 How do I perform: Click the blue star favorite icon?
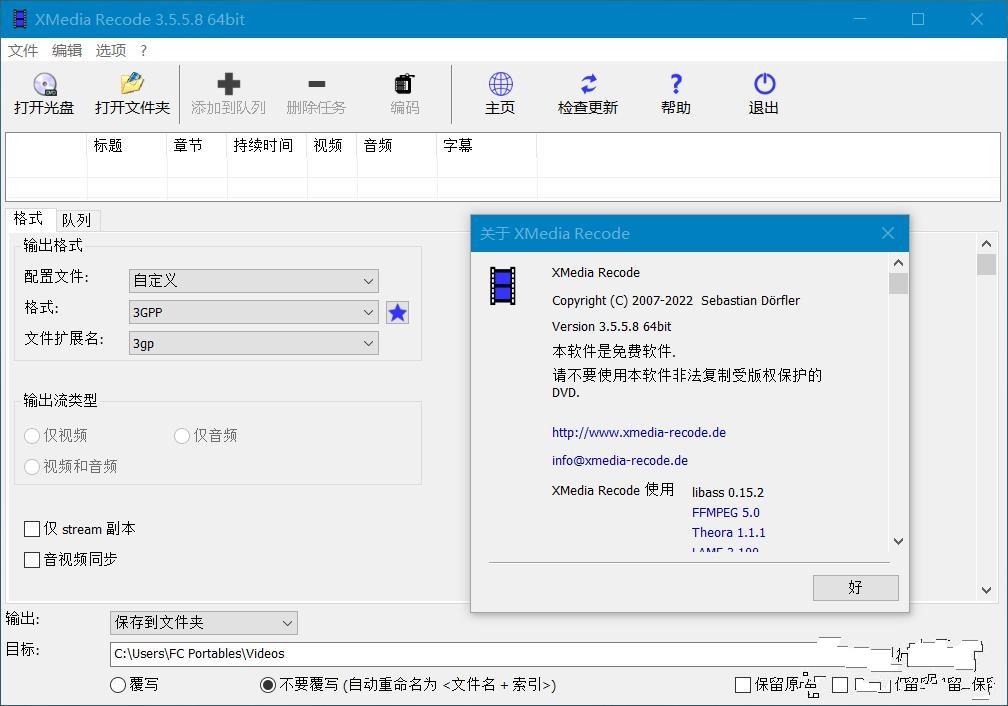click(398, 313)
